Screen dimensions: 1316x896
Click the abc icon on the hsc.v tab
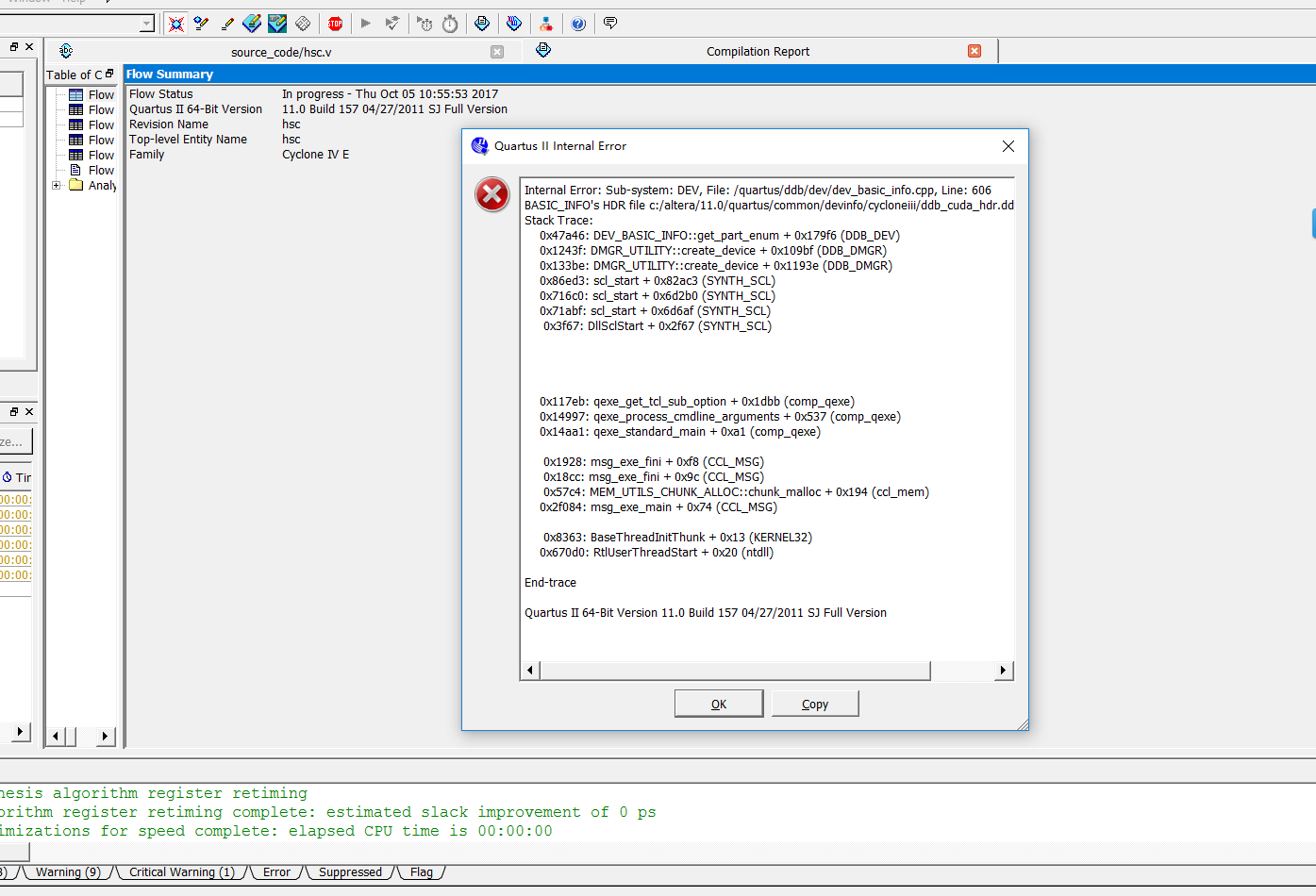[x=66, y=51]
